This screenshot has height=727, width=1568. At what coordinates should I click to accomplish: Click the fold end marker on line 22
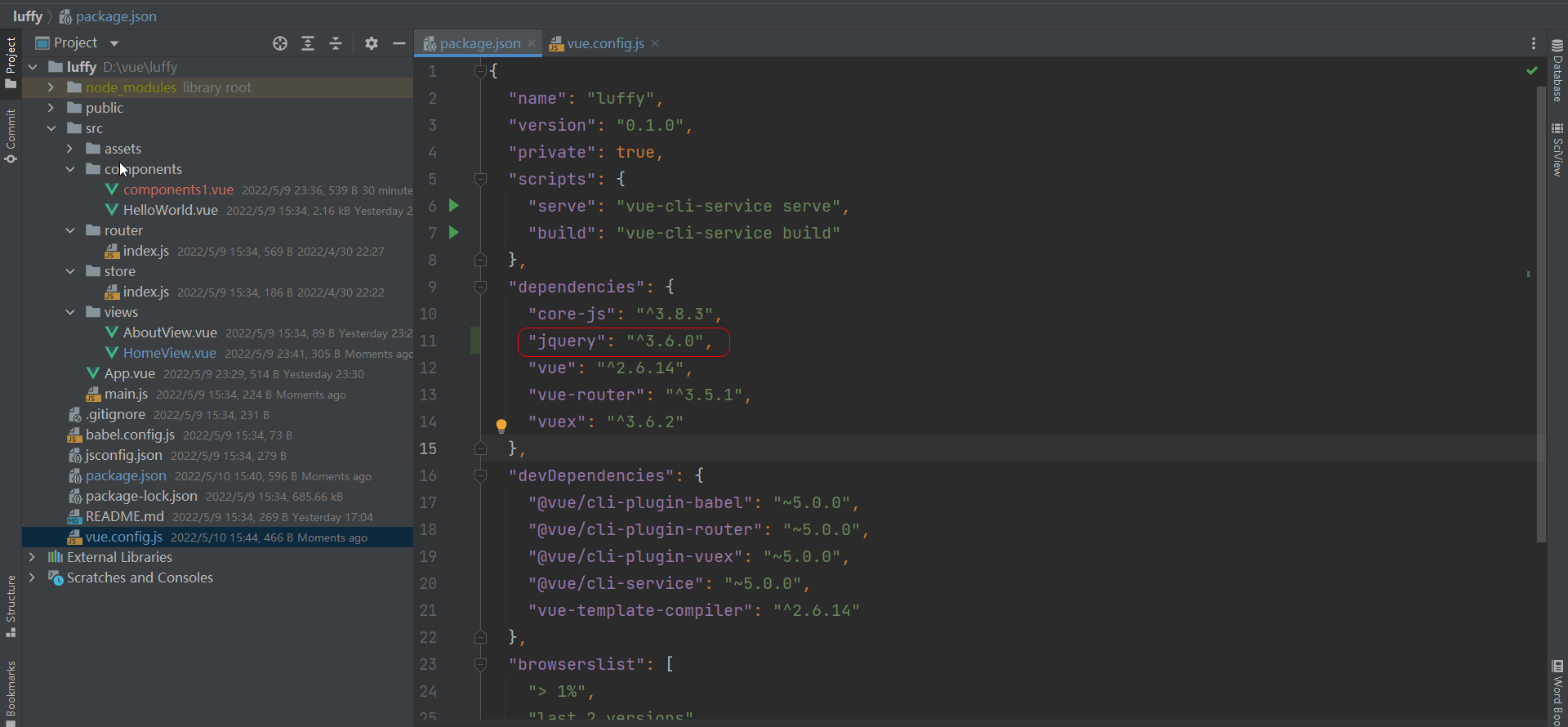(480, 637)
